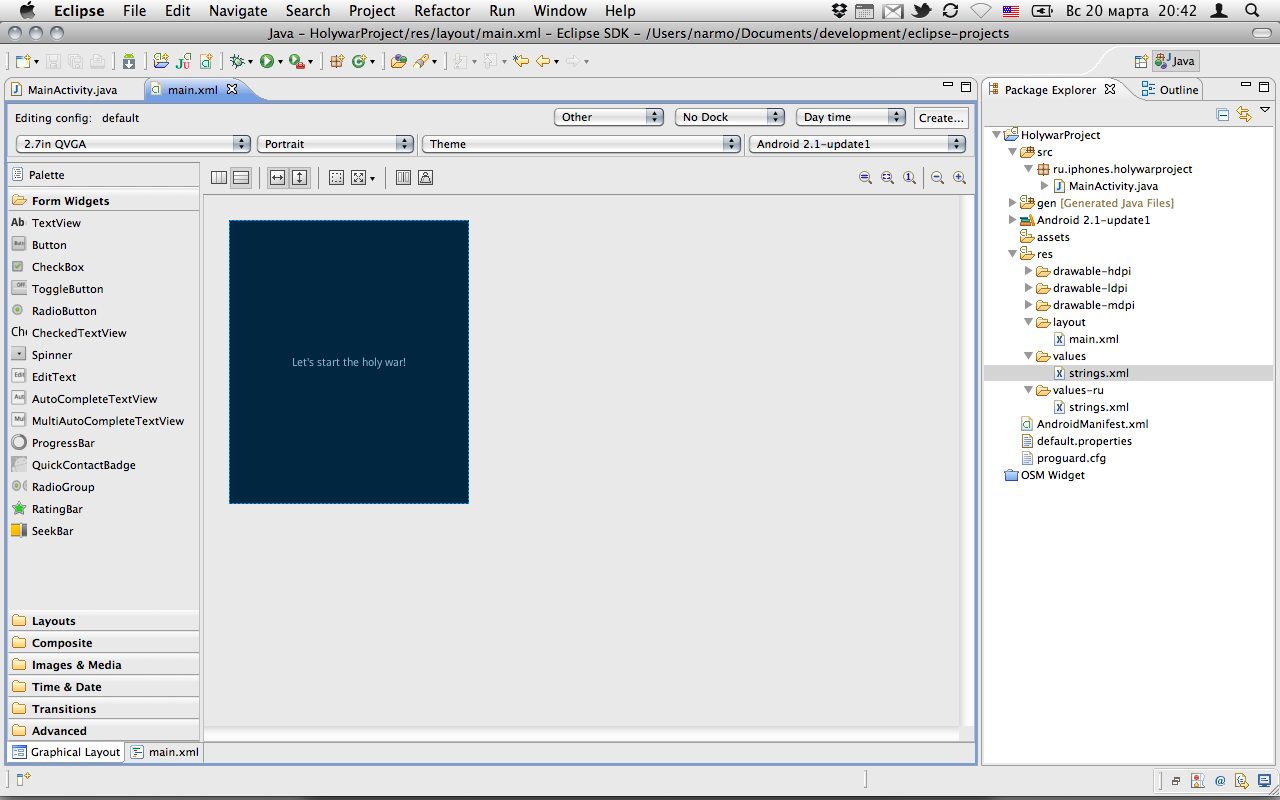Collapse the res folder in tree
Viewport: 1280px width, 800px height.
[x=1013, y=254]
